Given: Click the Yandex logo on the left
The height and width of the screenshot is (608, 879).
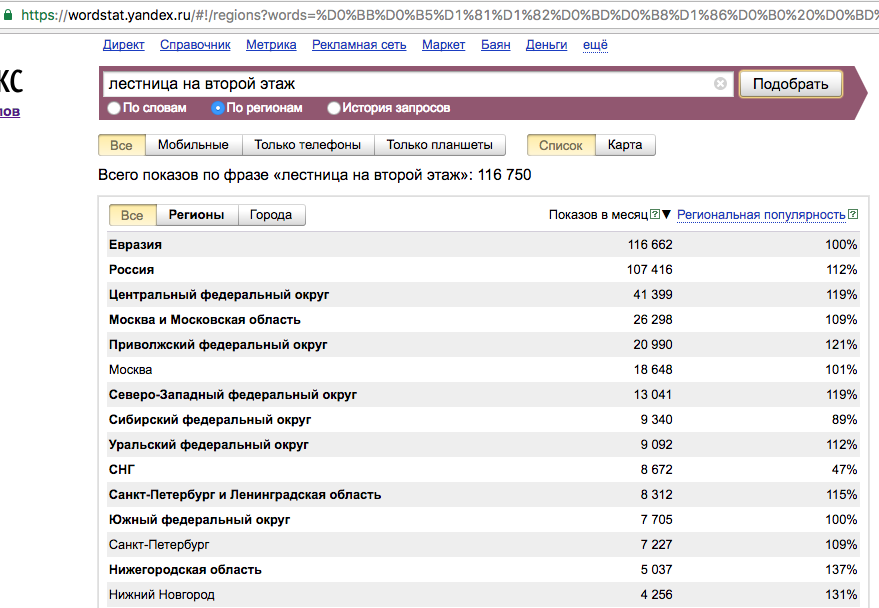Looking at the screenshot, I should 12,82.
